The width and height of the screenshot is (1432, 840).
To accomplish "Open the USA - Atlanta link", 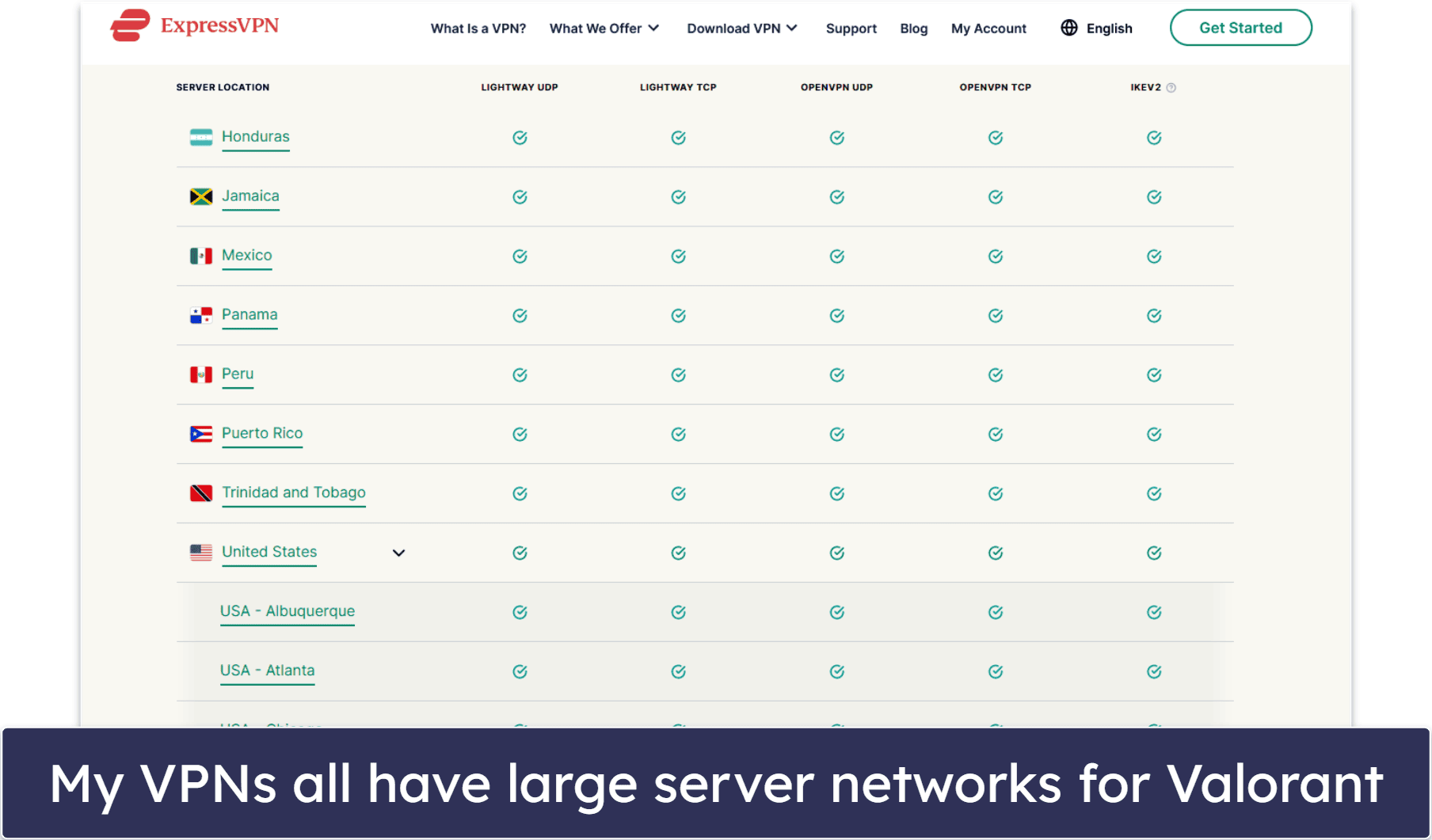I will click(x=267, y=671).
